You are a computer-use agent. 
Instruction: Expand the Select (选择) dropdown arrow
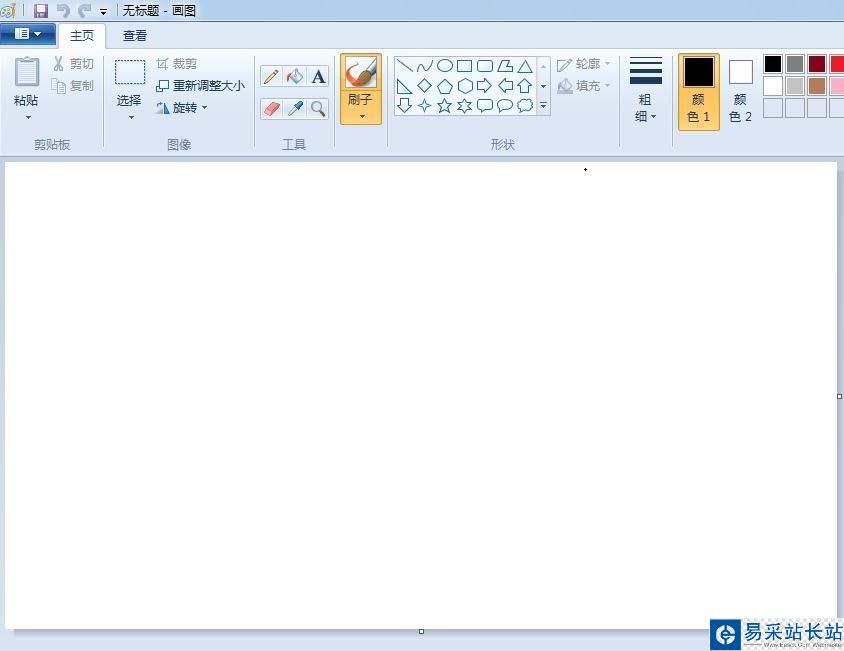click(131, 117)
